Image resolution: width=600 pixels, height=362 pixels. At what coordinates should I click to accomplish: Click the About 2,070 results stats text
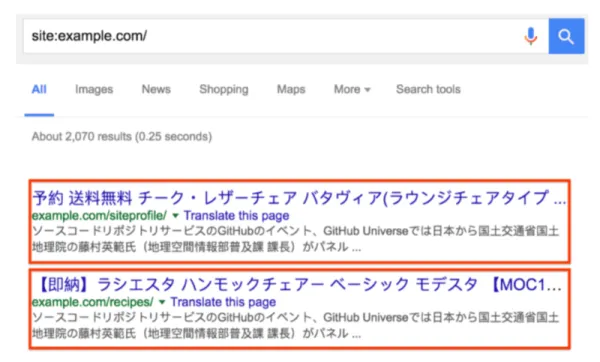click(122, 137)
